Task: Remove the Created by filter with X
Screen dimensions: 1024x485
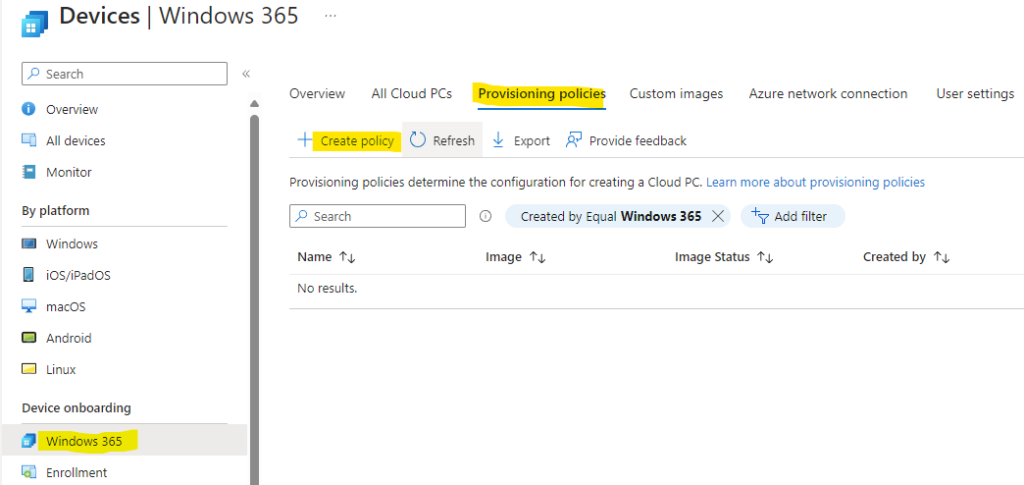Action: [717, 216]
